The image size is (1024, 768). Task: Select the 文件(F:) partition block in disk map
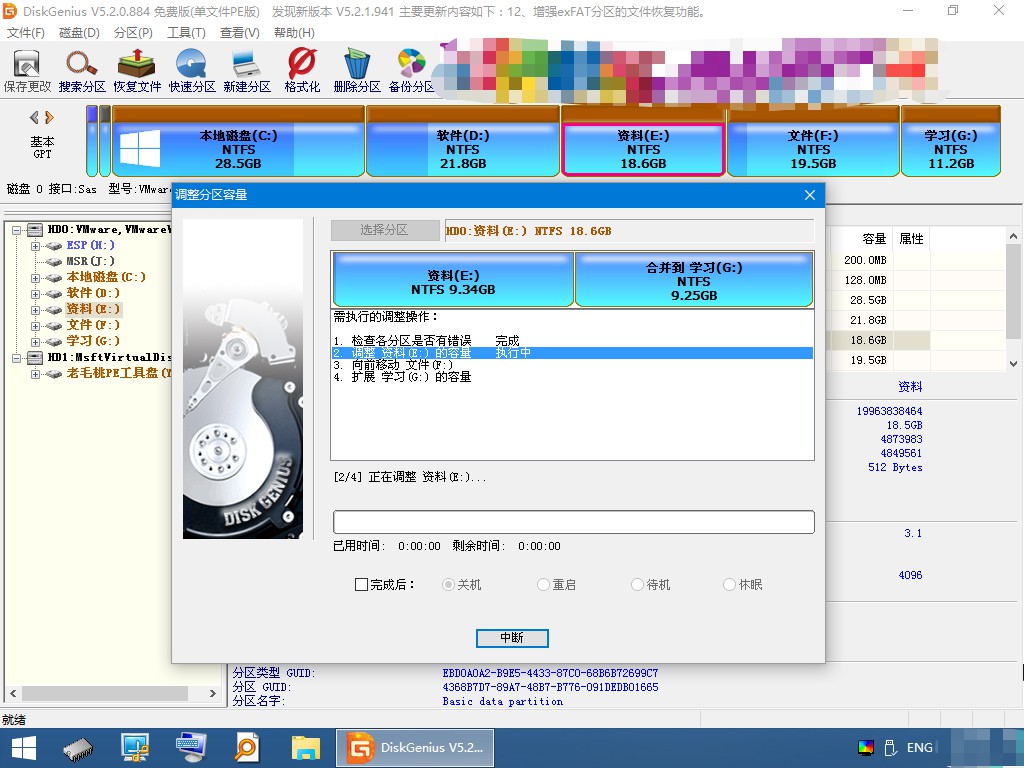click(x=813, y=142)
